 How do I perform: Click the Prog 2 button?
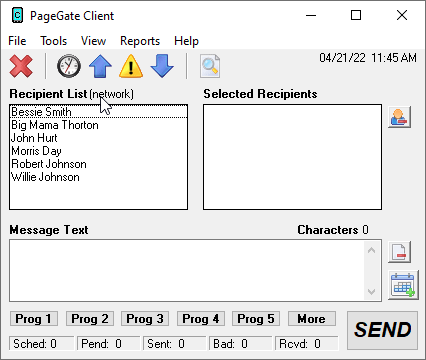90,319
